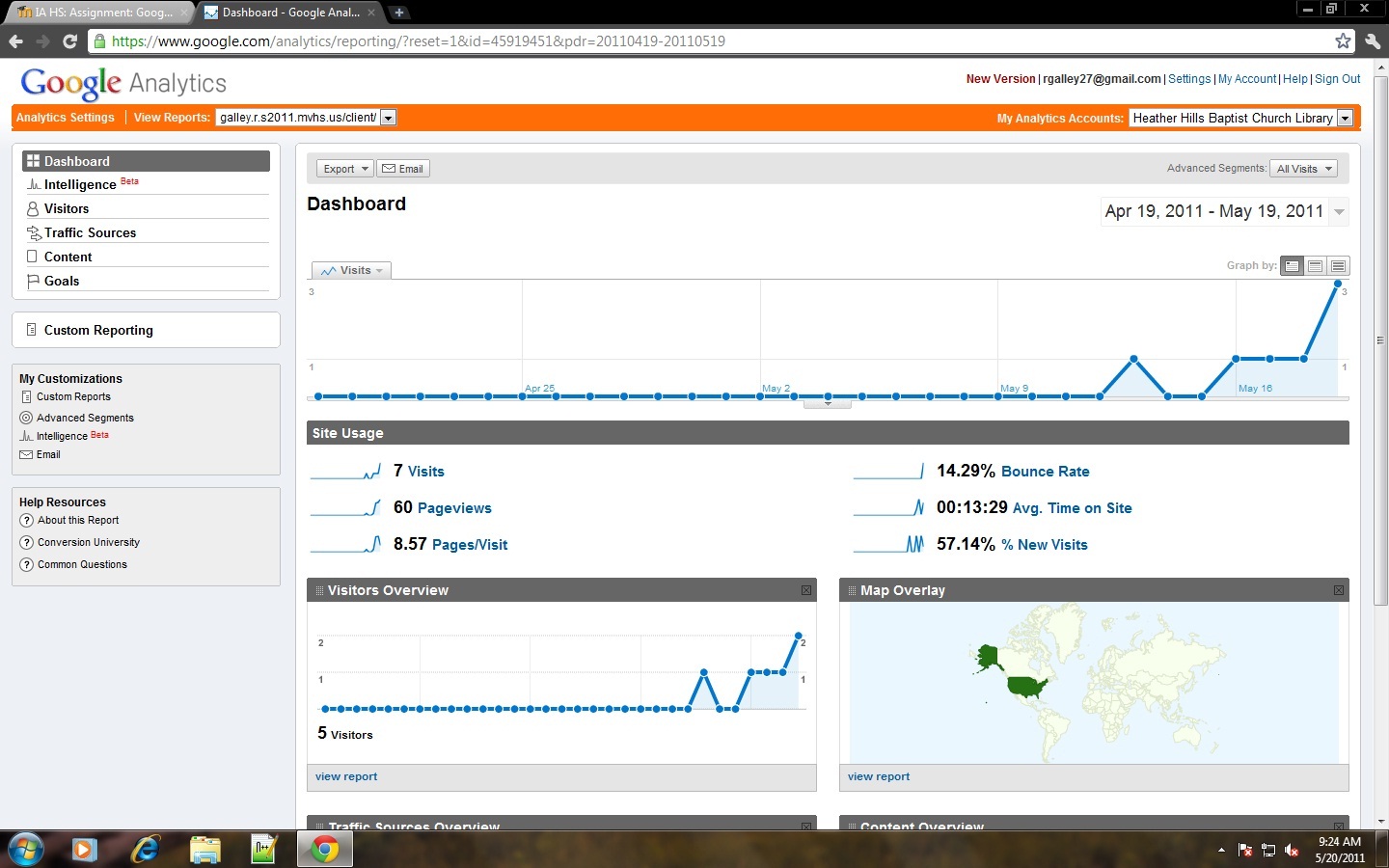Open the Export dropdown
This screenshot has width=1389, height=868.
[344, 169]
